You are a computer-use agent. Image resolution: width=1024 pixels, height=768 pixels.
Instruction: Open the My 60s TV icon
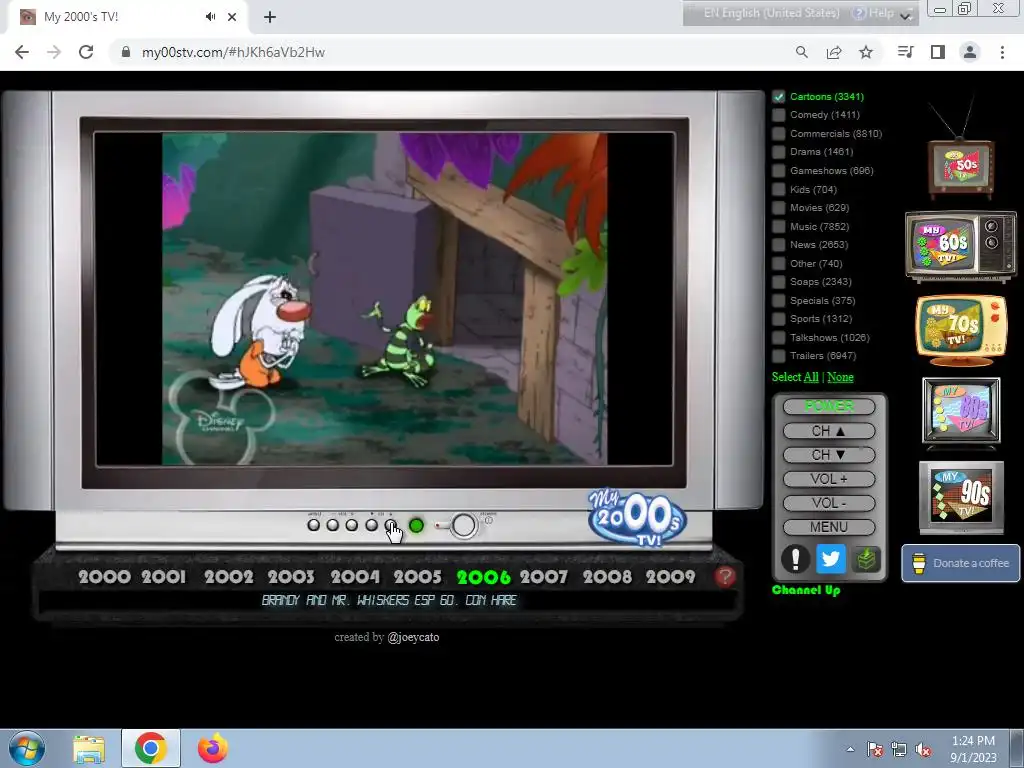(961, 246)
